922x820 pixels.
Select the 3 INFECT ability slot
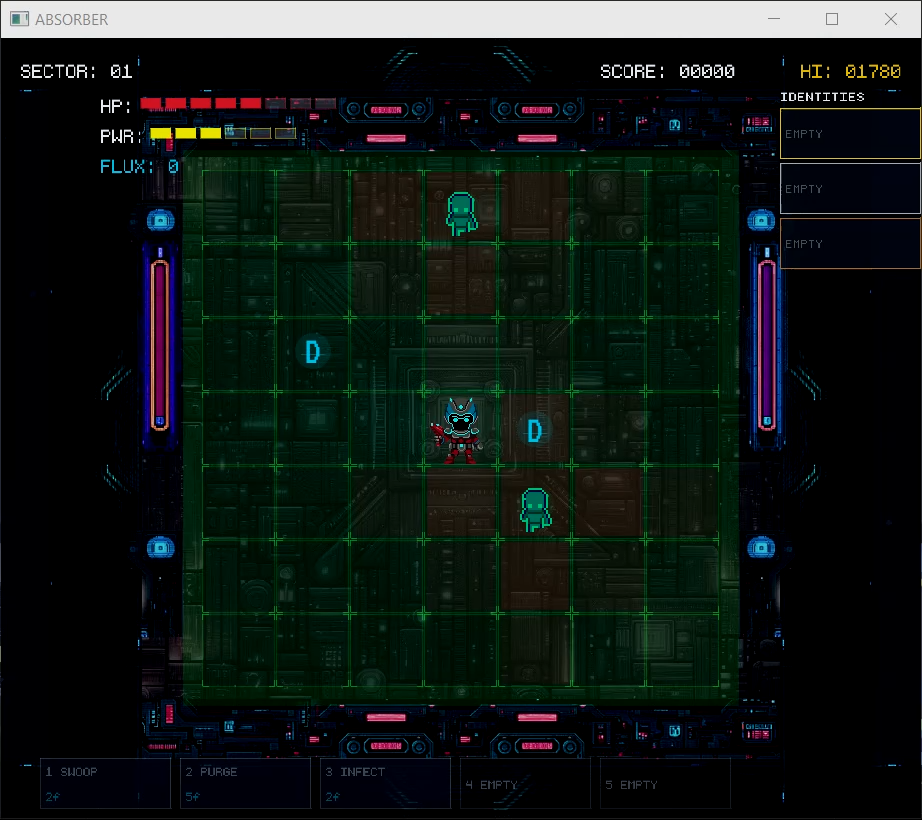[x=385, y=784]
